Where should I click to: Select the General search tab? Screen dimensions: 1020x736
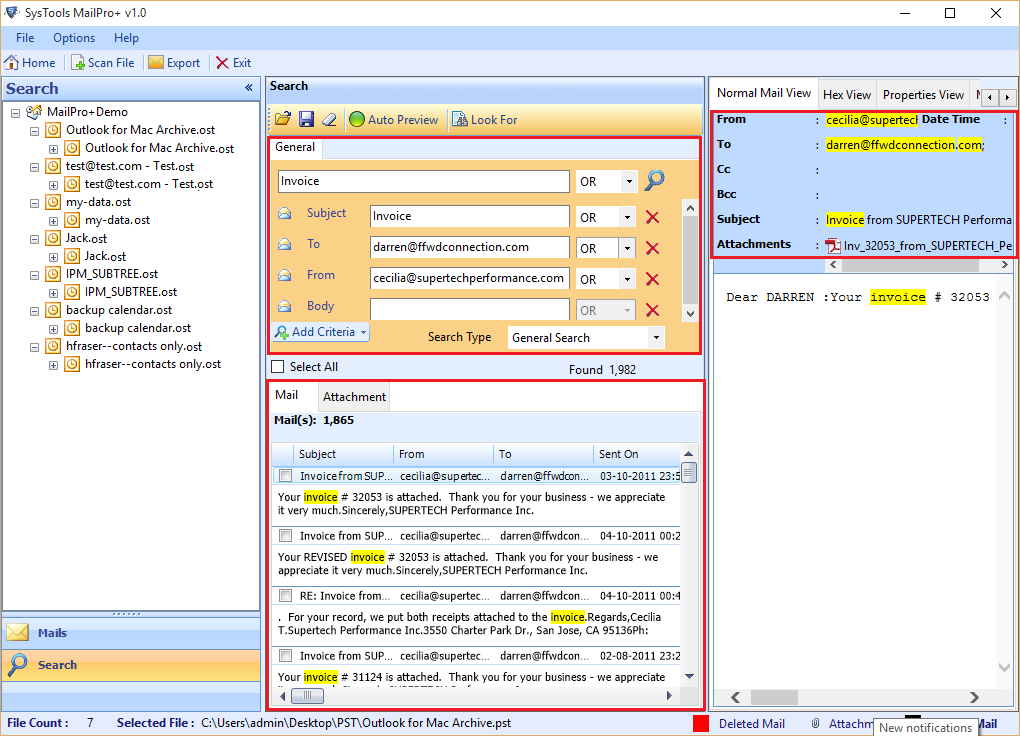click(295, 147)
